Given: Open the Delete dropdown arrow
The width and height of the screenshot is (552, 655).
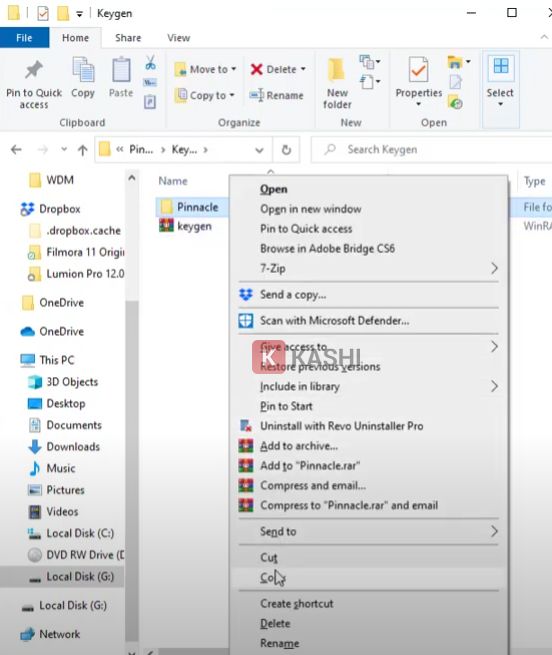Looking at the screenshot, I should point(303,69).
